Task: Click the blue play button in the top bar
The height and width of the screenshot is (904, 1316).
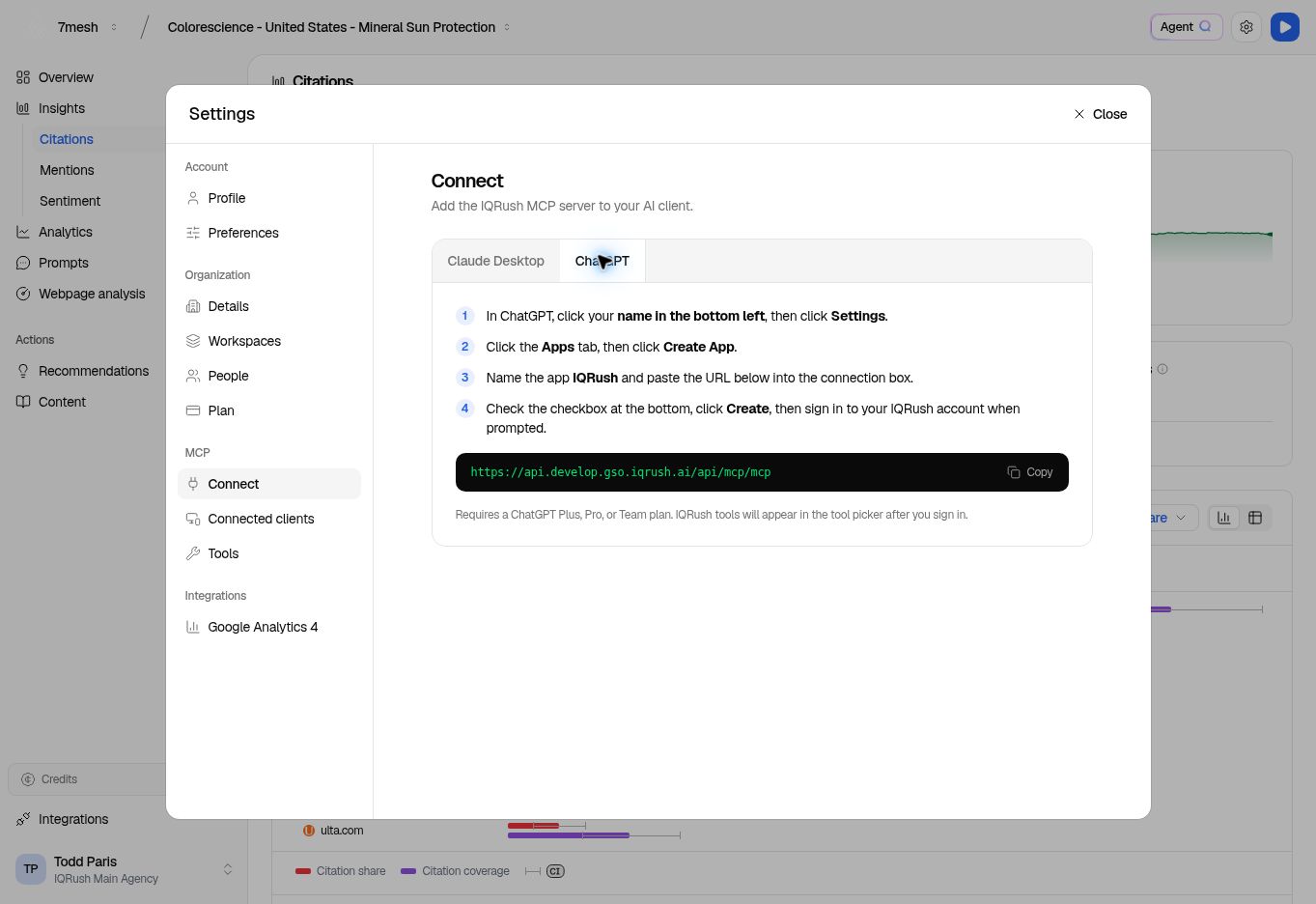Action: [1285, 27]
